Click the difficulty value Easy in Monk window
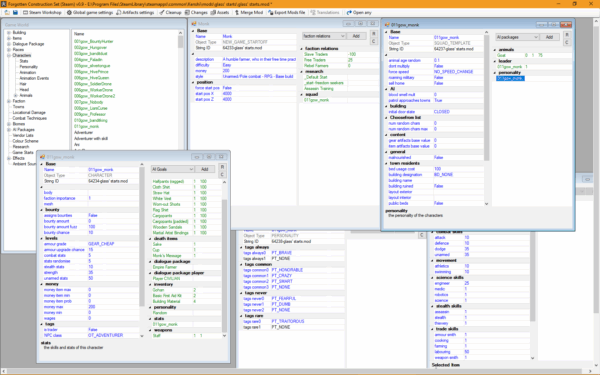Image resolution: width=600 pixels, height=375 pixels. [227, 65]
